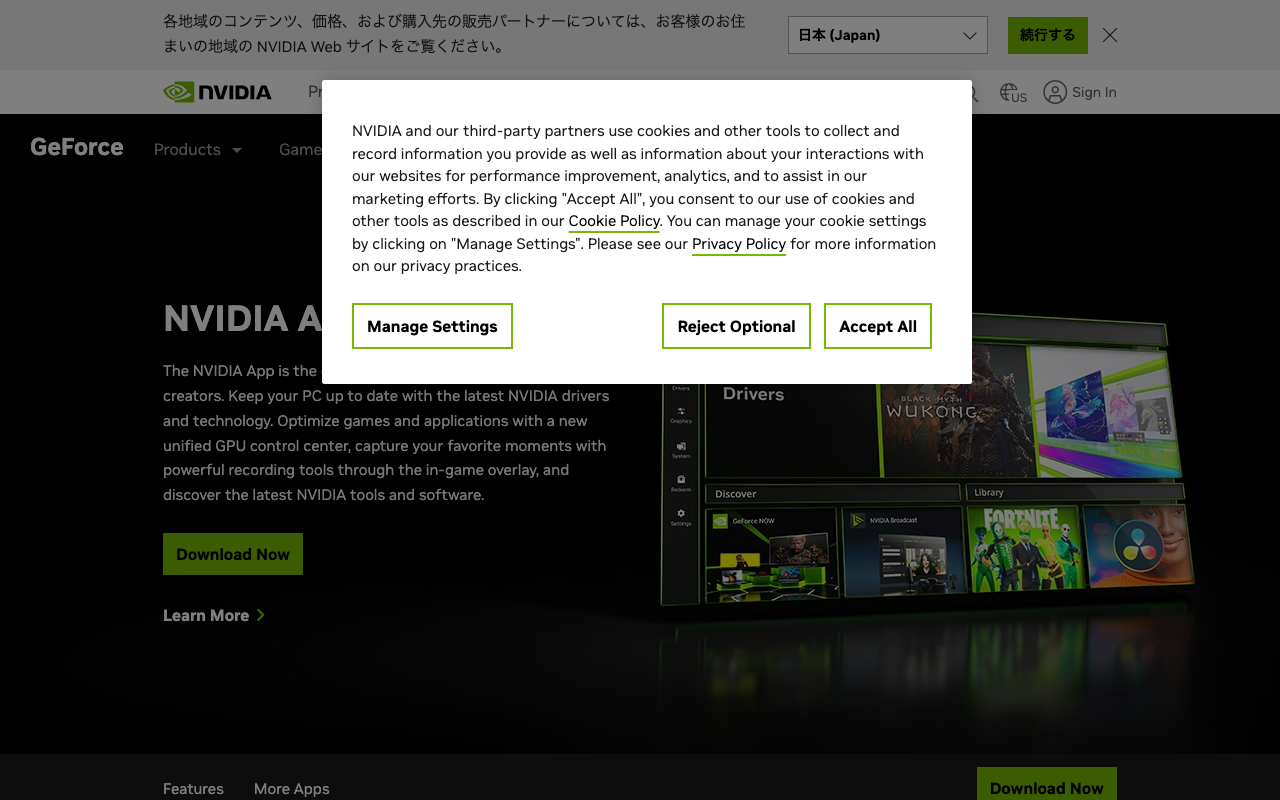The image size is (1280, 800).
Task: Click the Library section label
Action: coord(988,492)
